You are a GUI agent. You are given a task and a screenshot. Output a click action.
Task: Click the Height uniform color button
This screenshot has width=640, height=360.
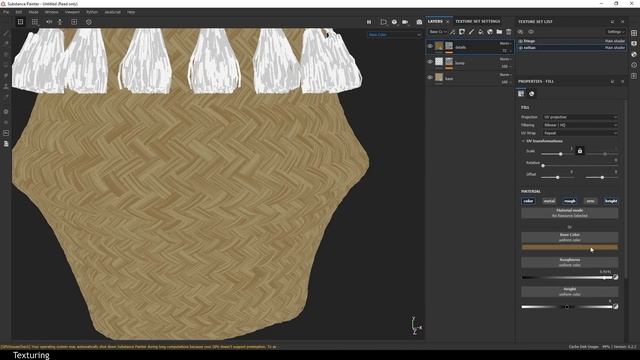570,291
